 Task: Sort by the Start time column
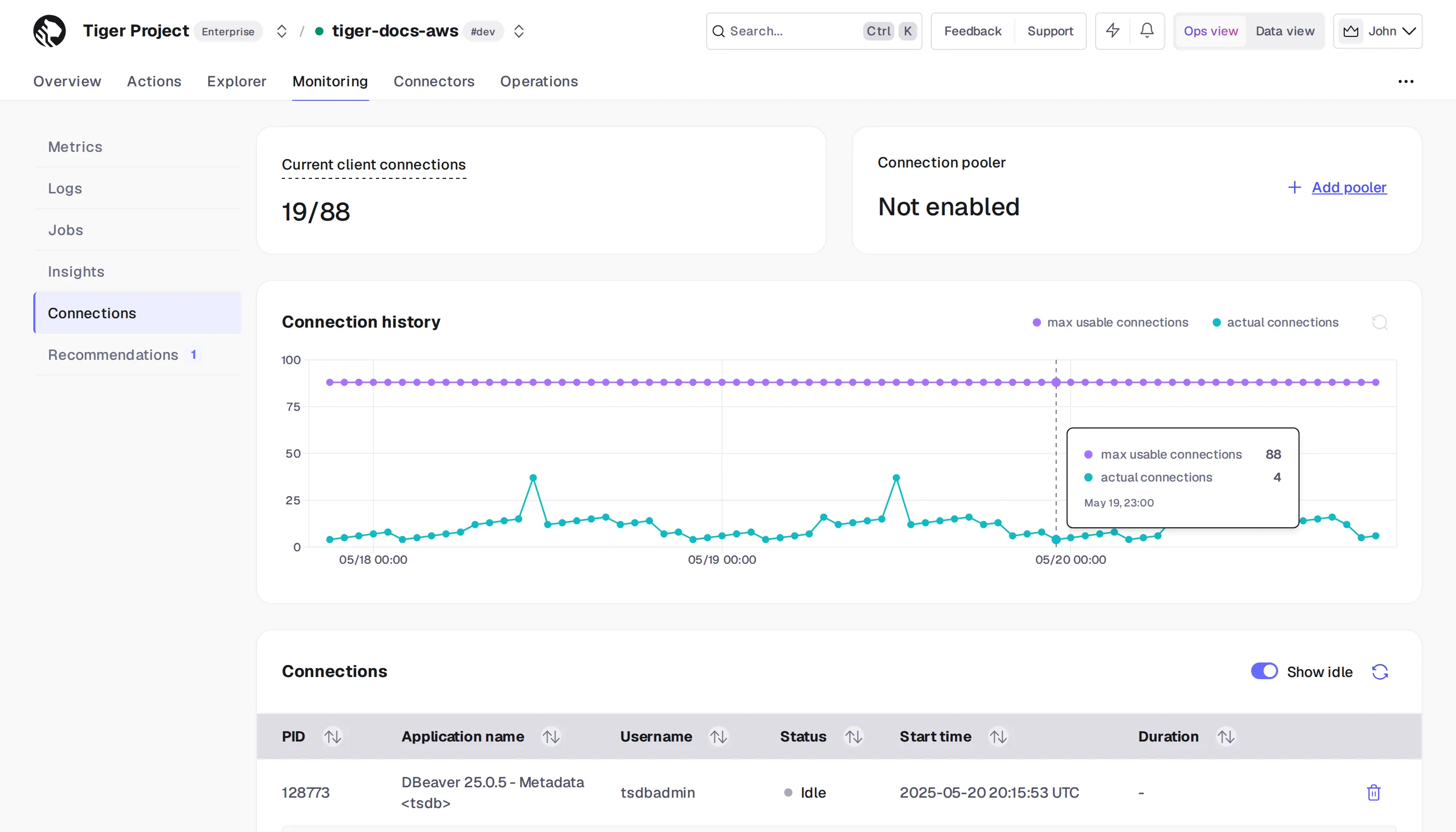[998, 736]
